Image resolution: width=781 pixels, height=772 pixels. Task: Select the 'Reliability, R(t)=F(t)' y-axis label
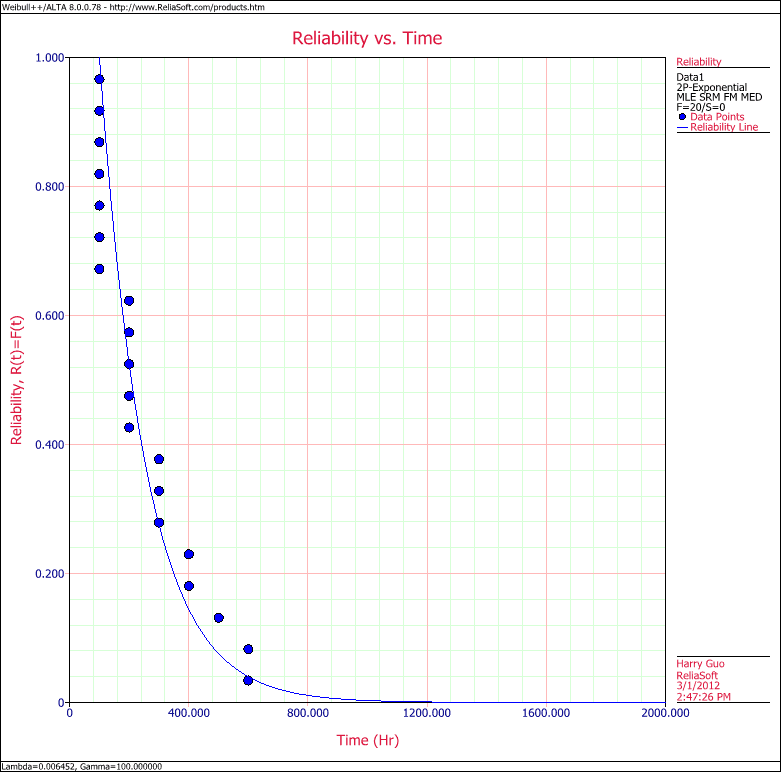[x=16, y=380]
